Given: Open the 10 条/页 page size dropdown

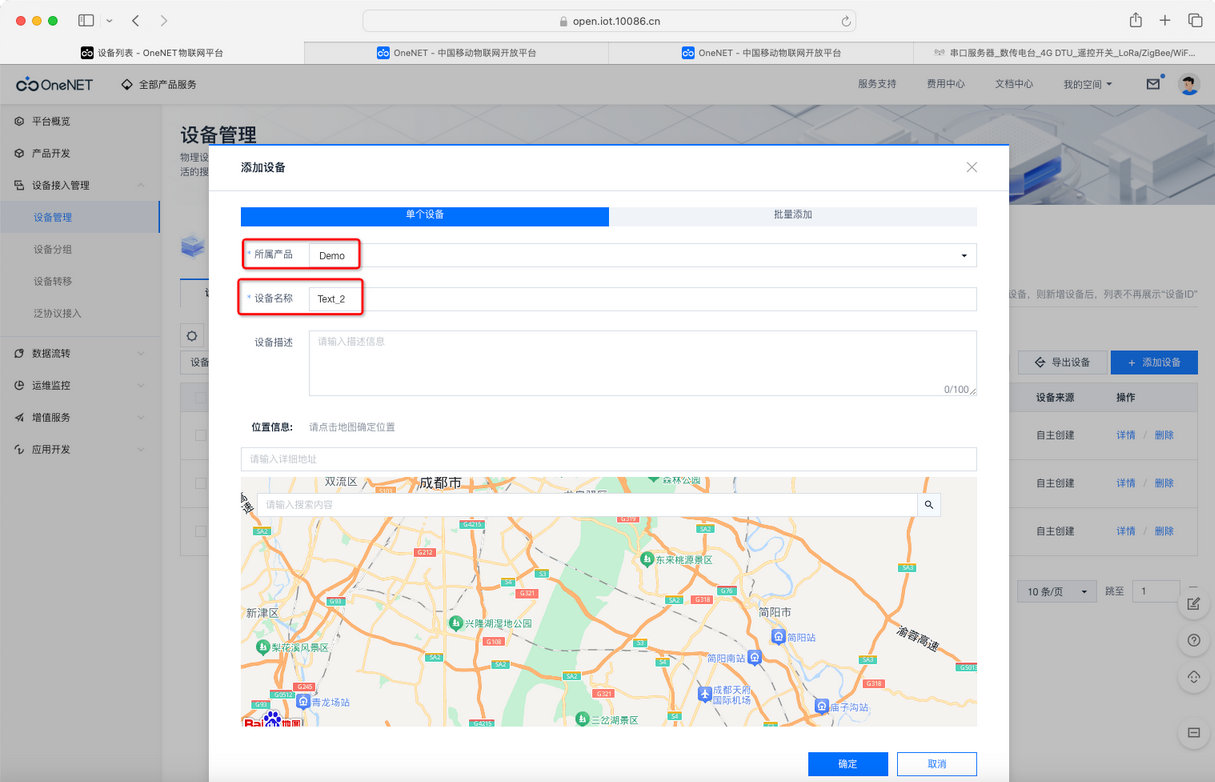Looking at the screenshot, I should click(1056, 591).
